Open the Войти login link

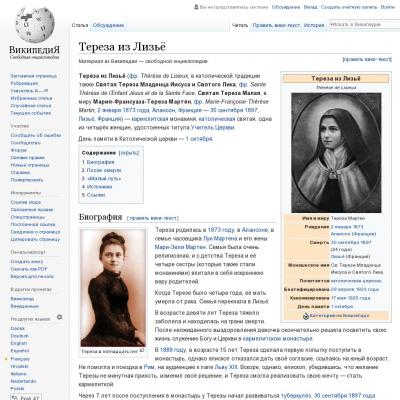[388, 7]
